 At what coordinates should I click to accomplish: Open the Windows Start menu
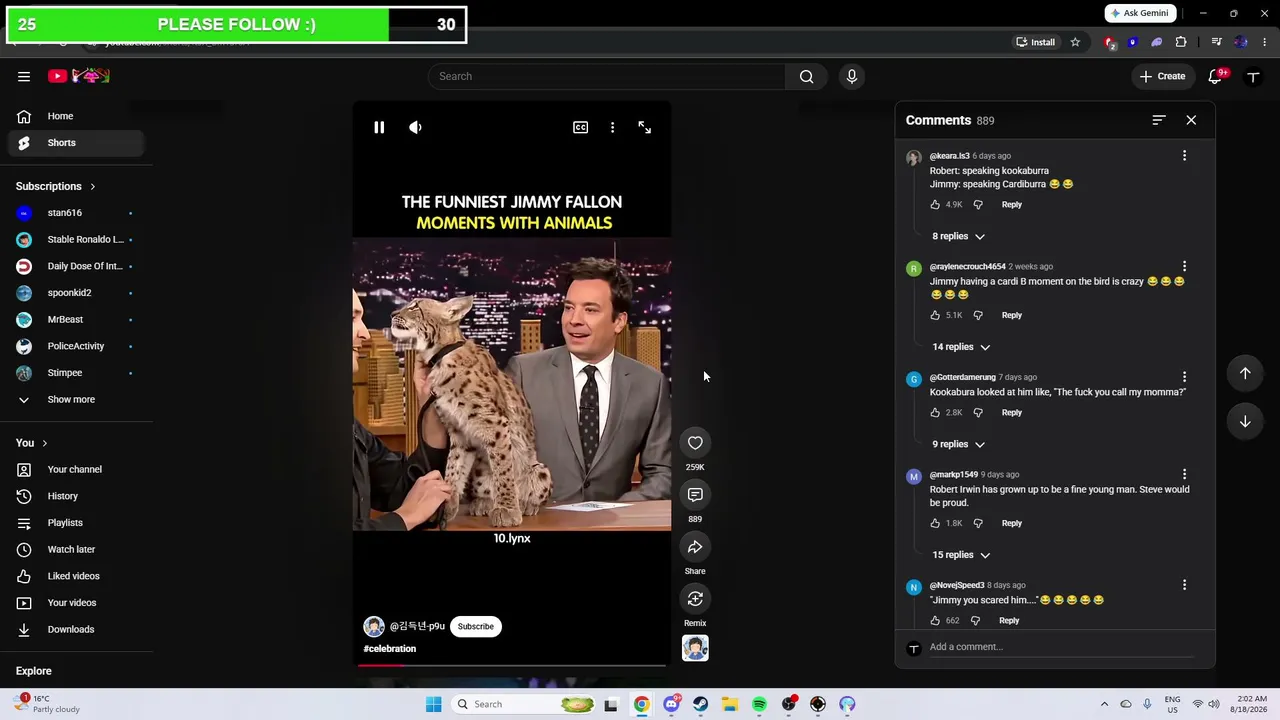433,704
